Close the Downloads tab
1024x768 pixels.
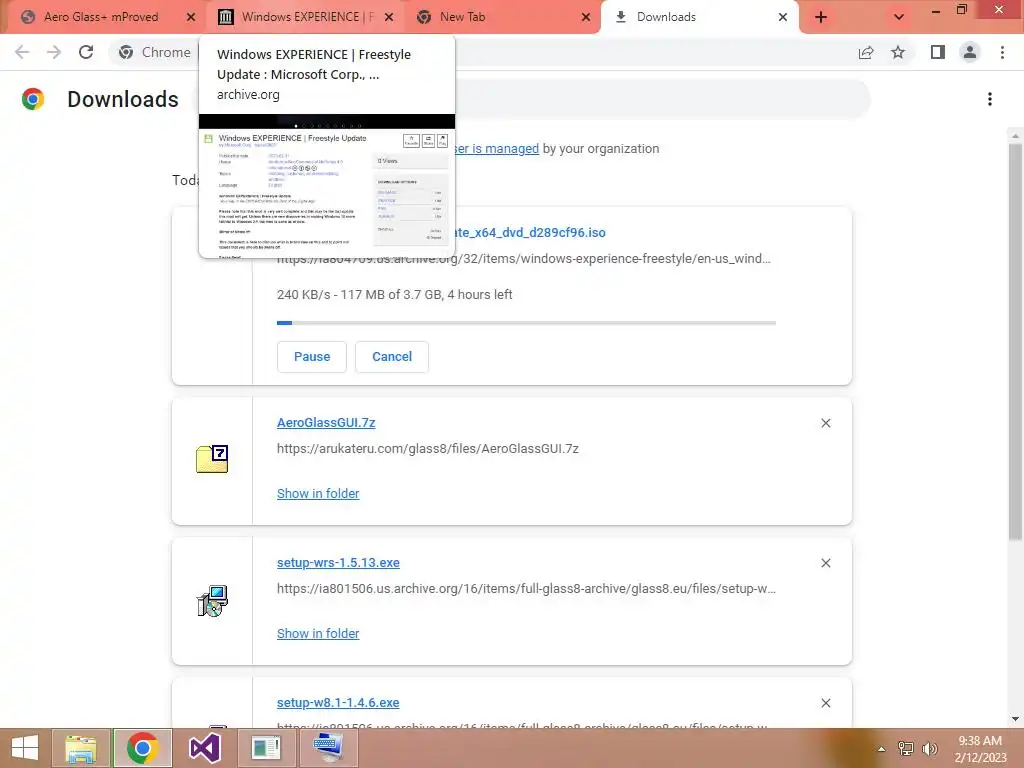coord(783,17)
